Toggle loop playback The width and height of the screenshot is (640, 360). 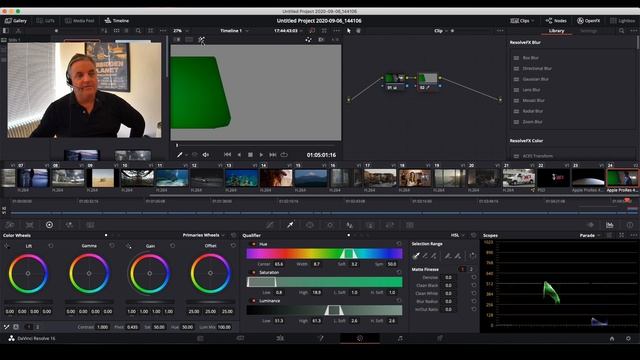(284, 155)
